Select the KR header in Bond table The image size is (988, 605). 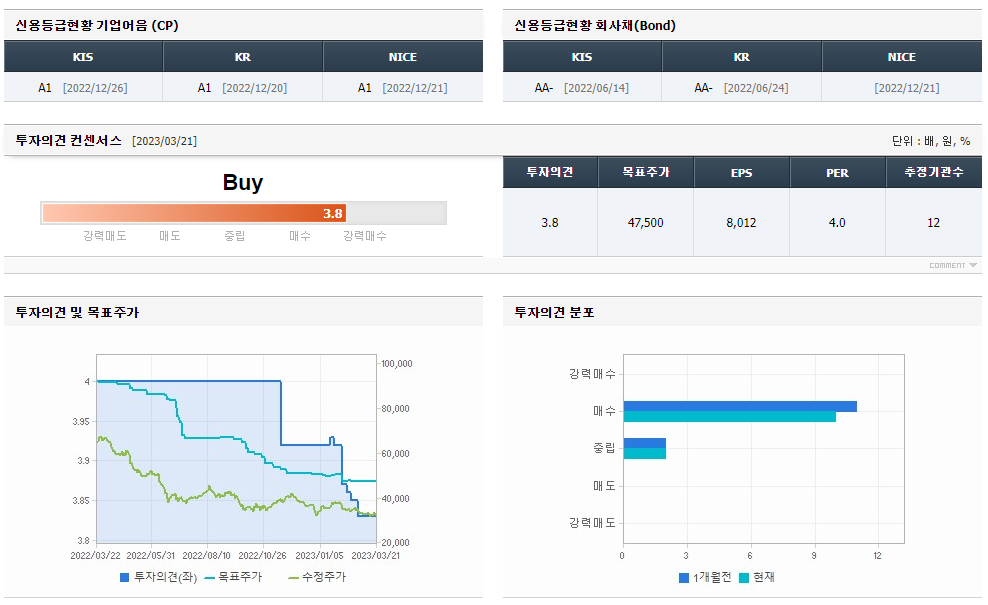pos(742,57)
